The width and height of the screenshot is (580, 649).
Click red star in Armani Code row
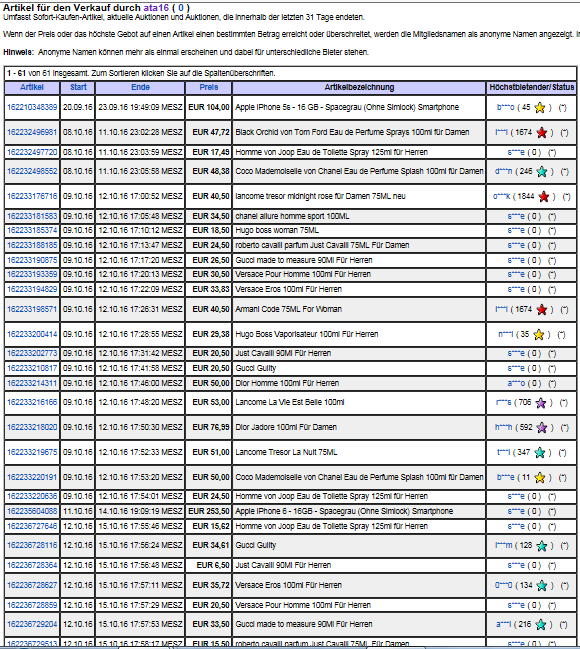pyautogui.click(x=541, y=309)
